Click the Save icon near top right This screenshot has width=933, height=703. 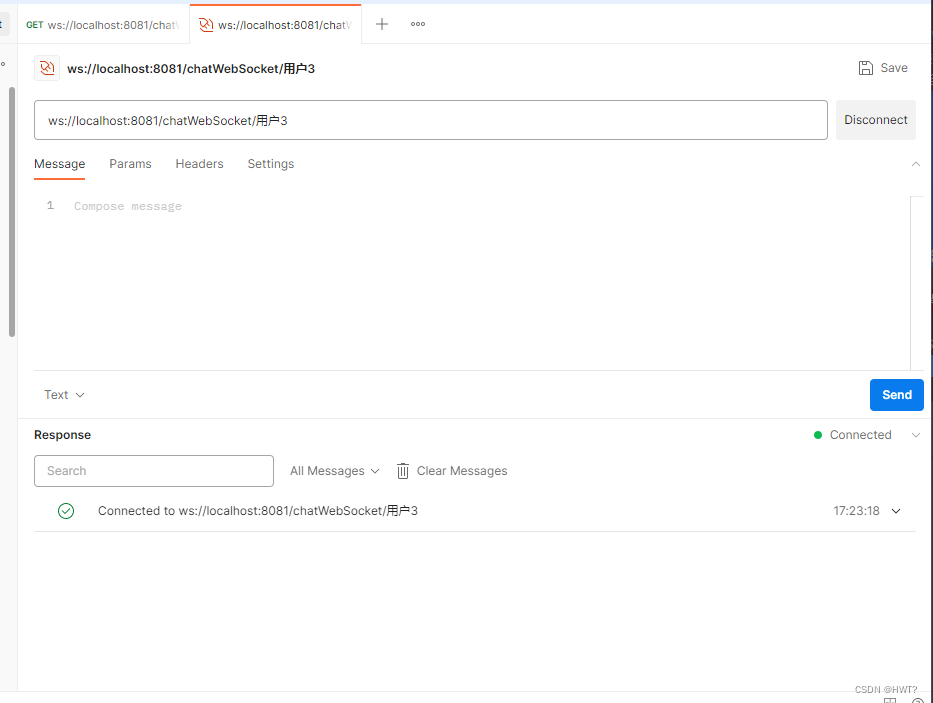[x=864, y=67]
